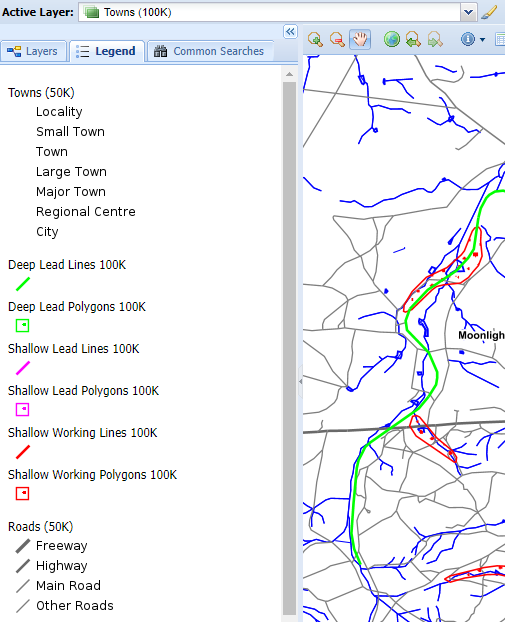This screenshot has width=505, height=622.
Task: Select the Zoom Out tool
Action: pyautogui.click(x=337, y=40)
